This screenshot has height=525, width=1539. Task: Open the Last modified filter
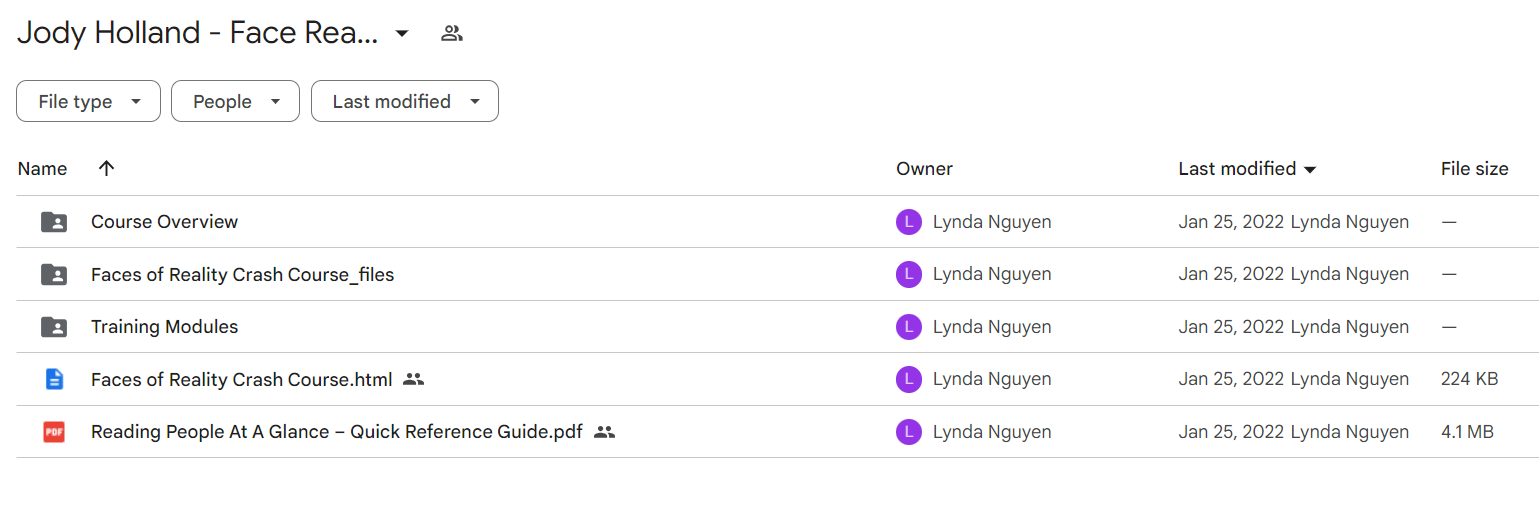tap(405, 101)
